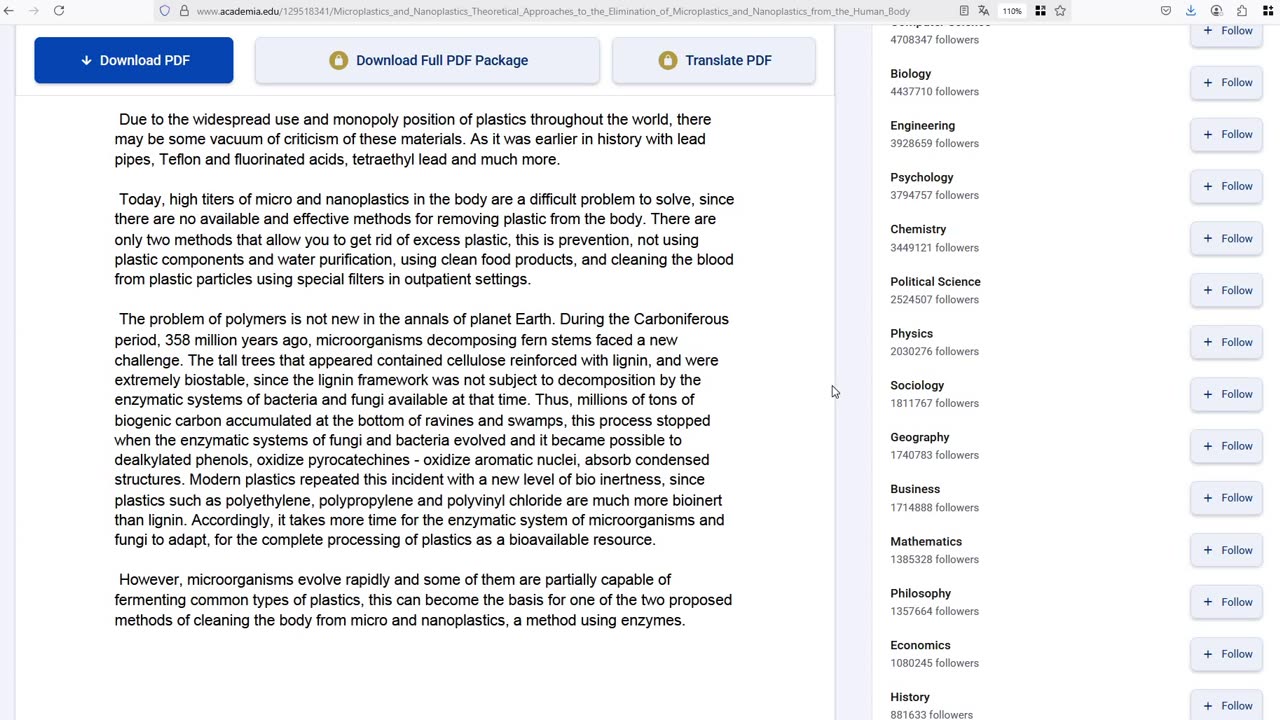This screenshot has width=1280, height=720.
Task: Follow the Chemistry topic
Action: click(1227, 238)
